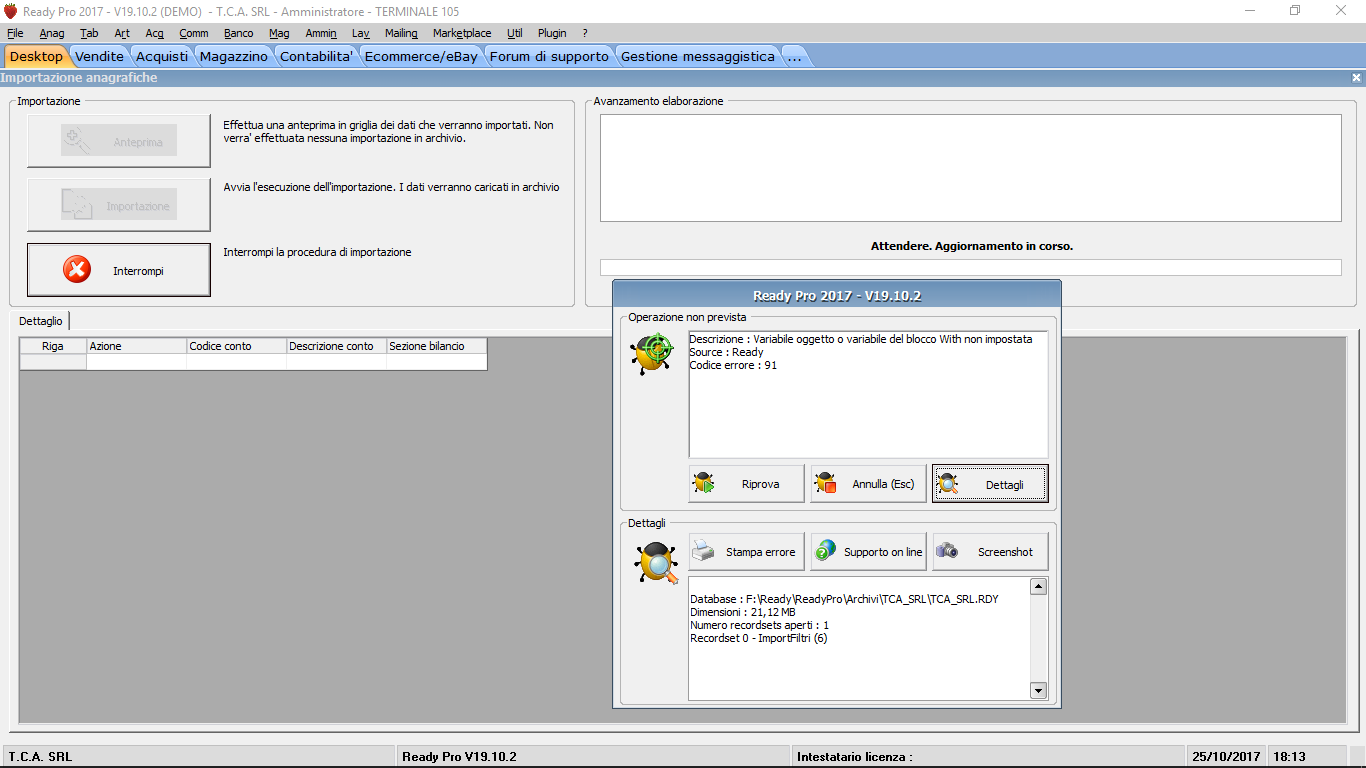
Task: Click the red X Interrompi icon
Action: 76,270
